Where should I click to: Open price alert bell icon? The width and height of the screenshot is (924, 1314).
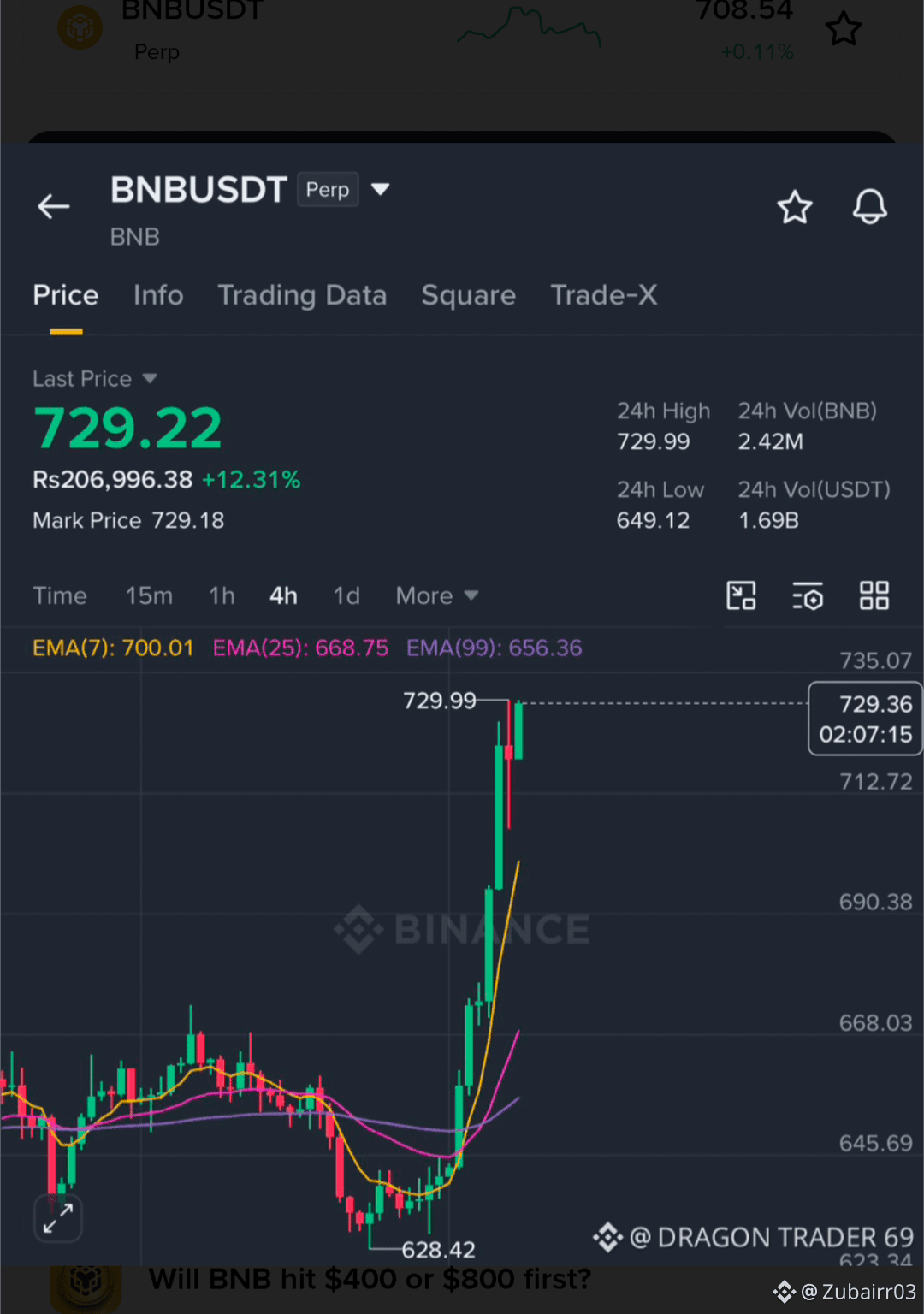point(870,207)
